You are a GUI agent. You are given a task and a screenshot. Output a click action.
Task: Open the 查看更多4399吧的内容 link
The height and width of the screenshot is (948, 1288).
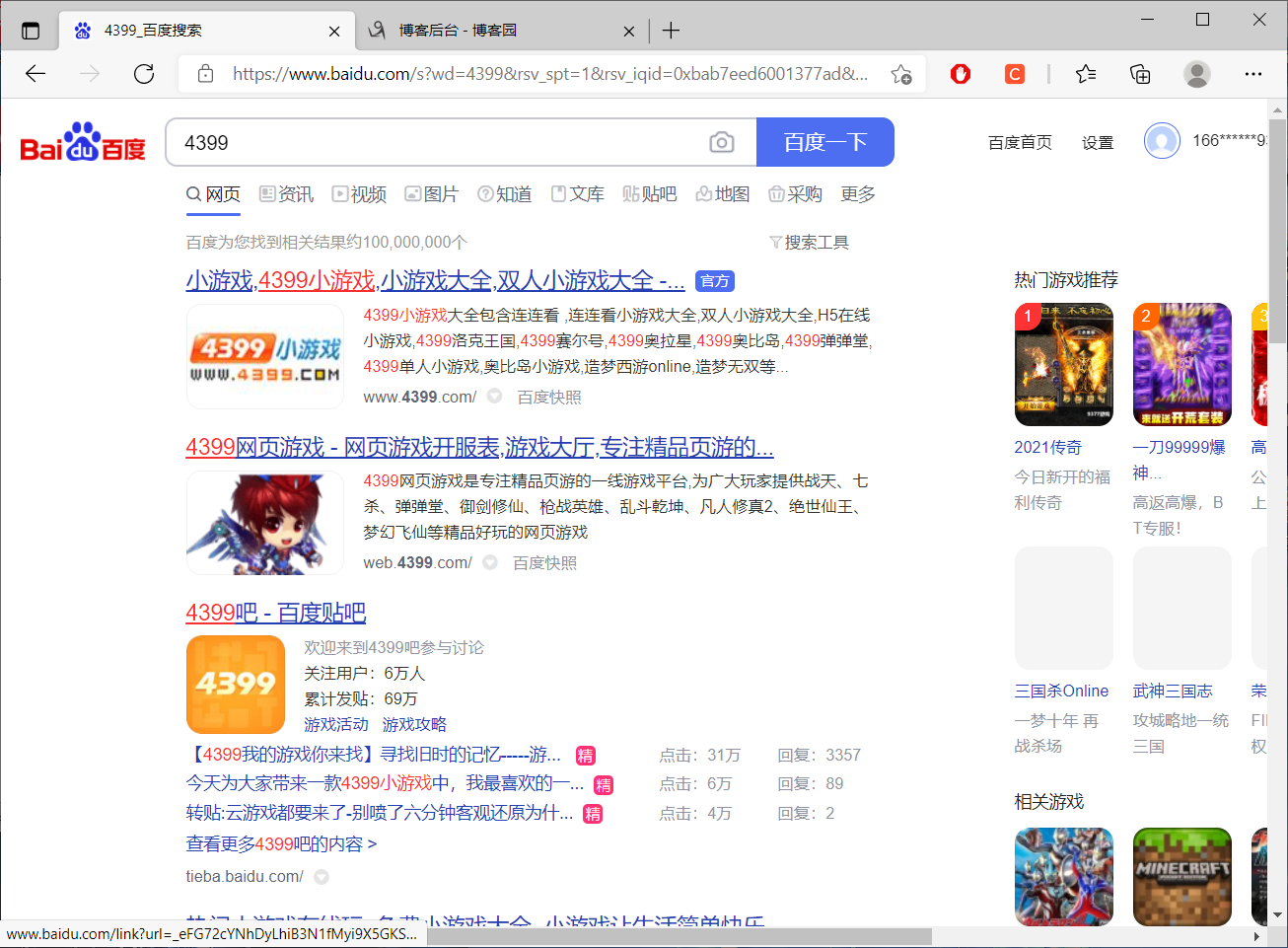[282, 844]
